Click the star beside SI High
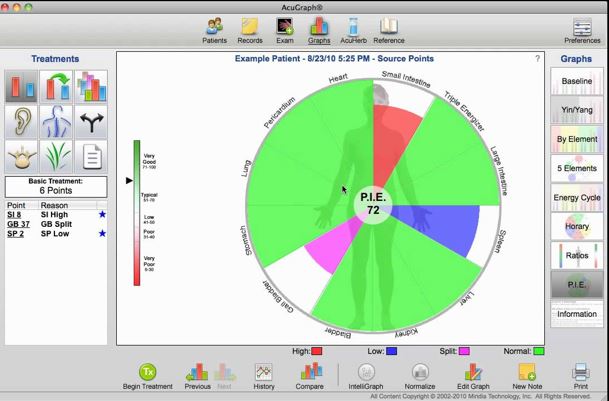609x401 pixels. pos(102,214)
